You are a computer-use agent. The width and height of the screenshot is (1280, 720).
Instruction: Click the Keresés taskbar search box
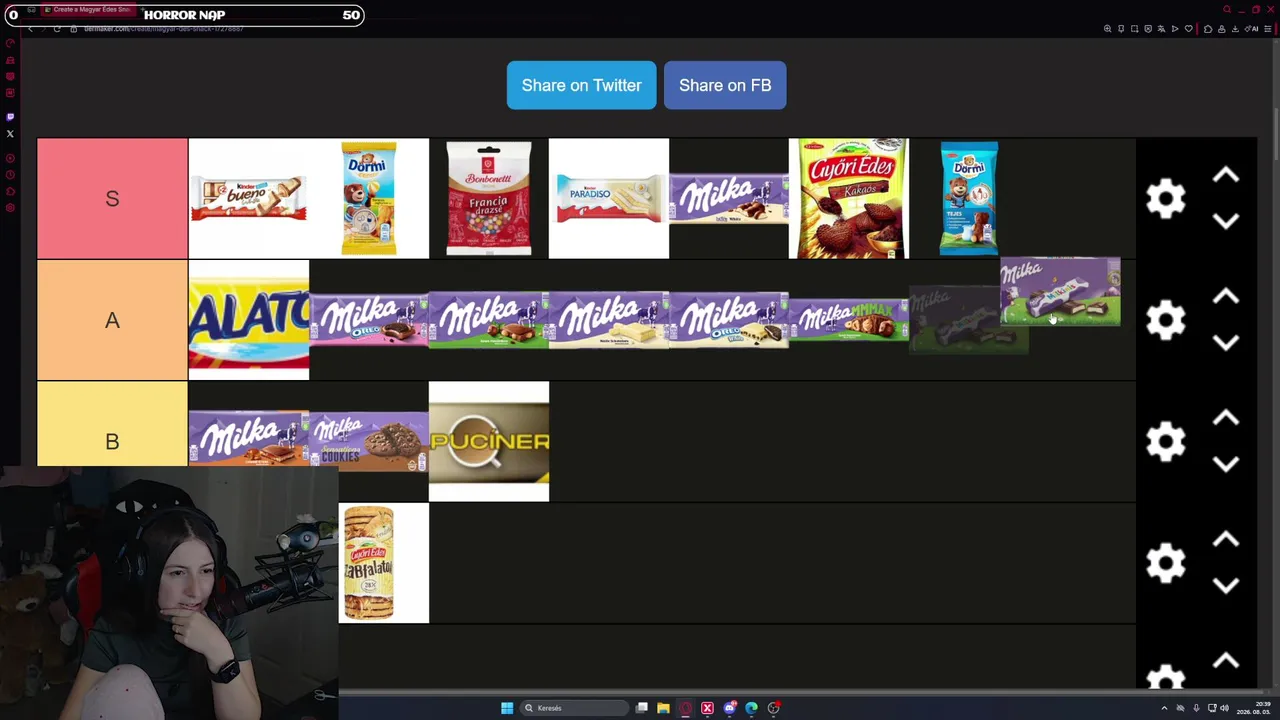(574, 708)
